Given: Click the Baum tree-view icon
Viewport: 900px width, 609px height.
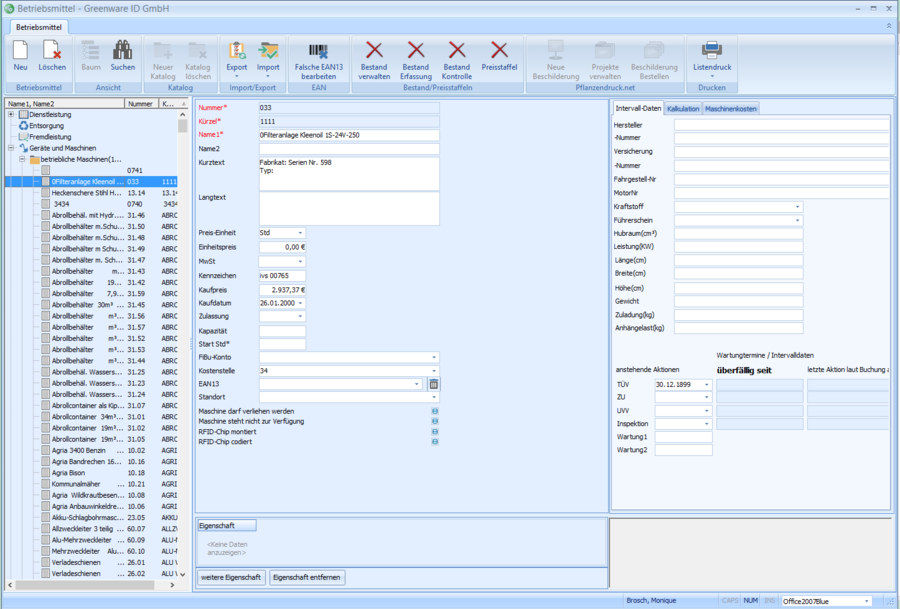Looking at the screenshot, I should (91, 51).
